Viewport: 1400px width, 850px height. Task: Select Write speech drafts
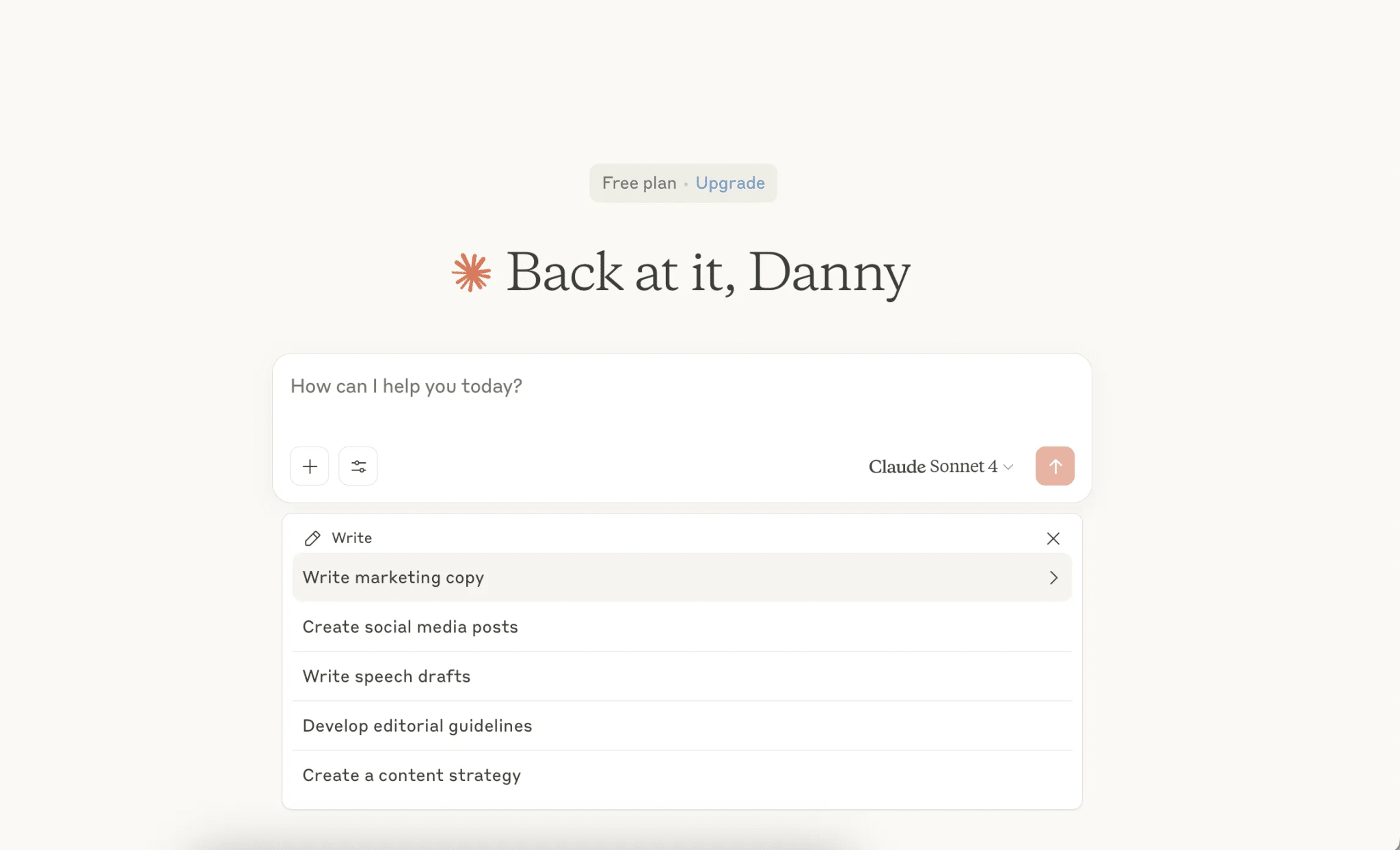(x=386, y=676)
